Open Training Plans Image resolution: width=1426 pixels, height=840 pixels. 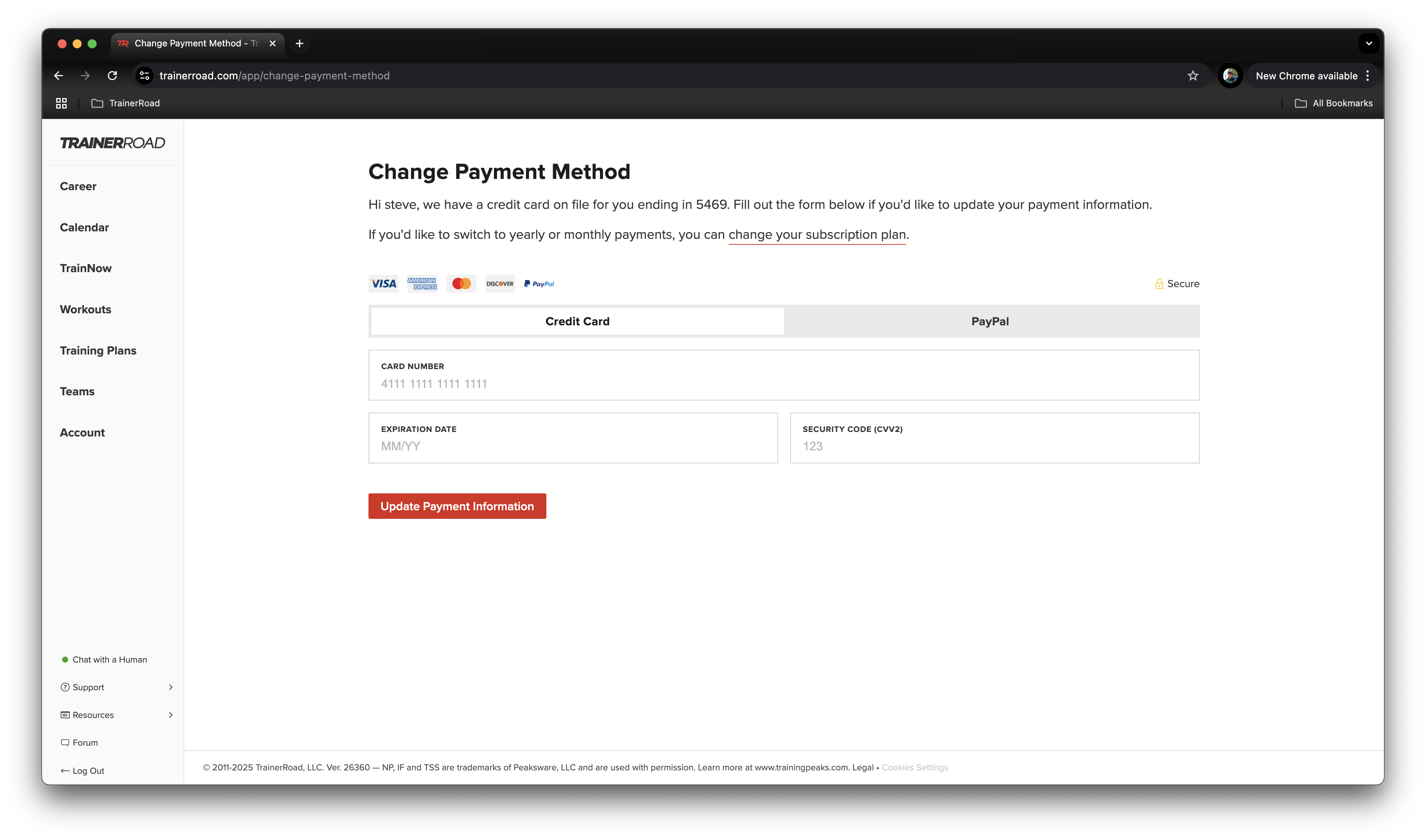click(x=98, y=351)
